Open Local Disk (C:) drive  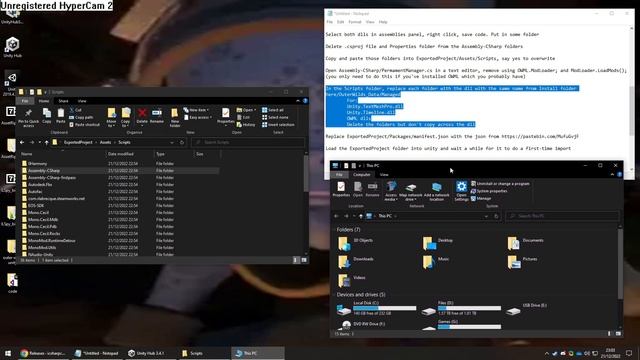(376, 309)
